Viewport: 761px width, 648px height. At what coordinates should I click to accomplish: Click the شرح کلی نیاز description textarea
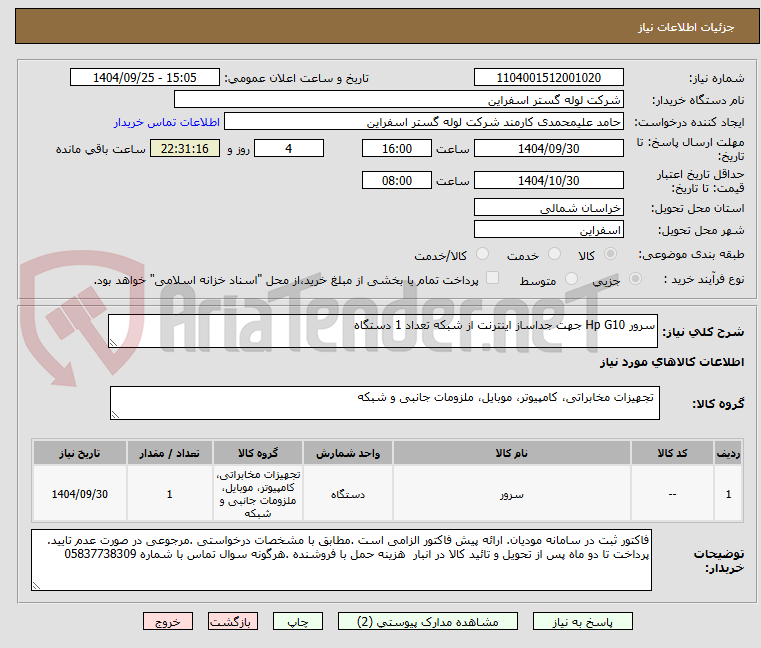(x=382, y=331)
